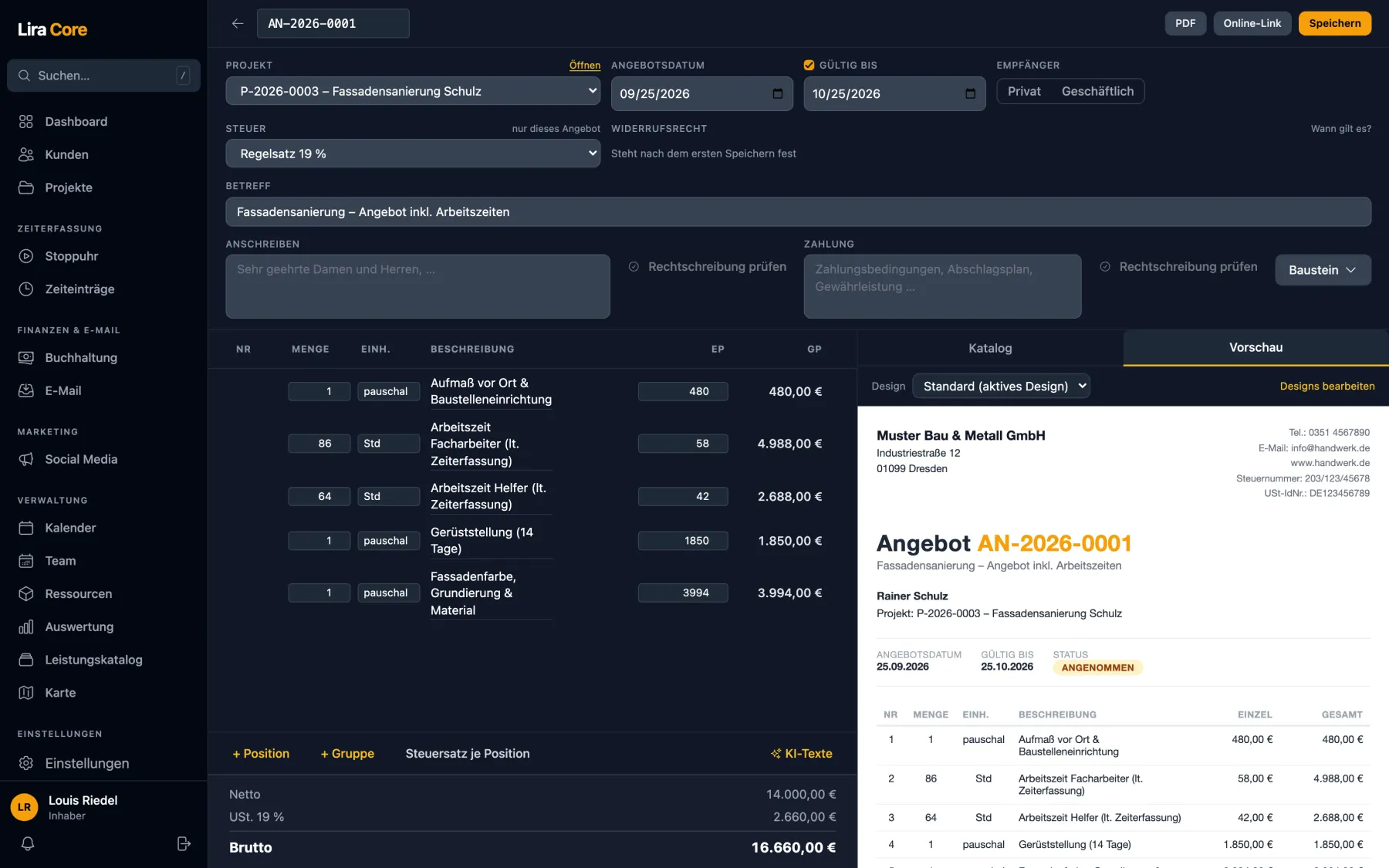Log out via the exit icon
Viewport: 1389px width, 868px height.
184,843
